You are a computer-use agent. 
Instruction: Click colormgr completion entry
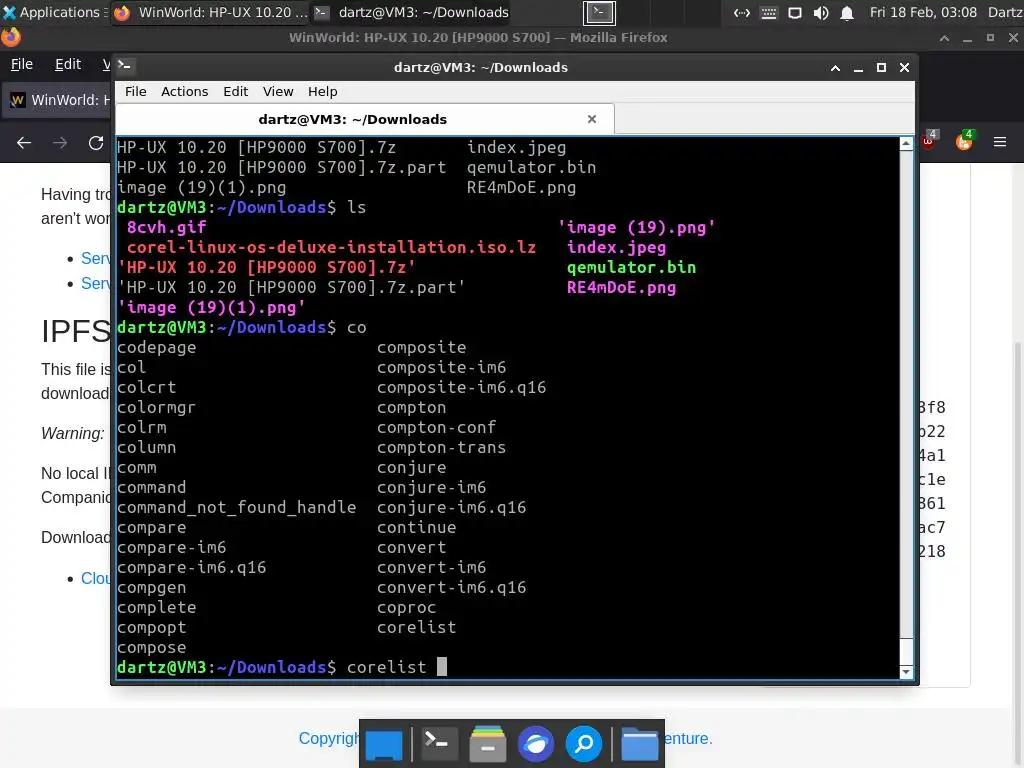[156, 408]
